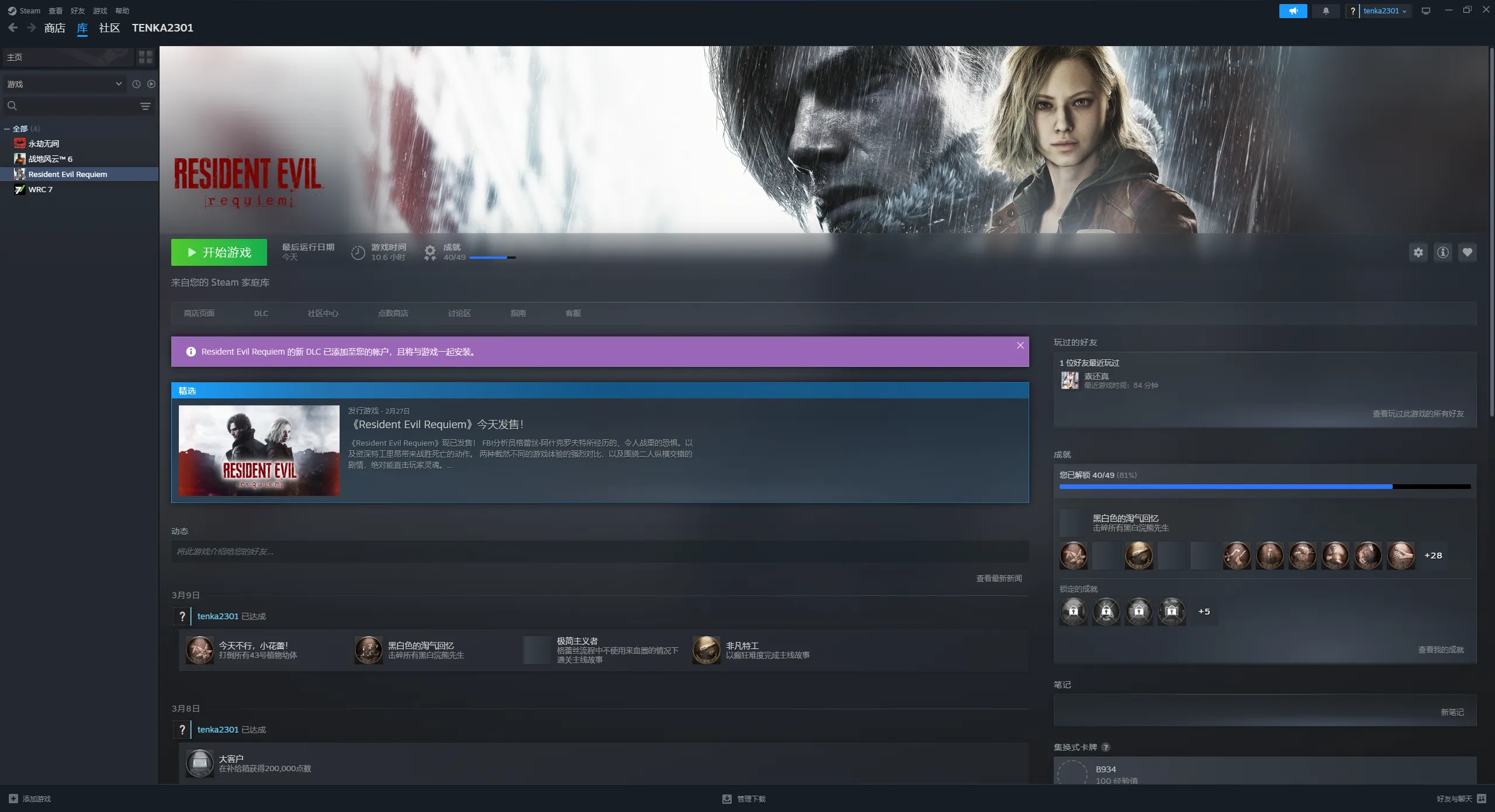Switch to grid collections view icon
The image size is (1495, 812).
[145, 57]
